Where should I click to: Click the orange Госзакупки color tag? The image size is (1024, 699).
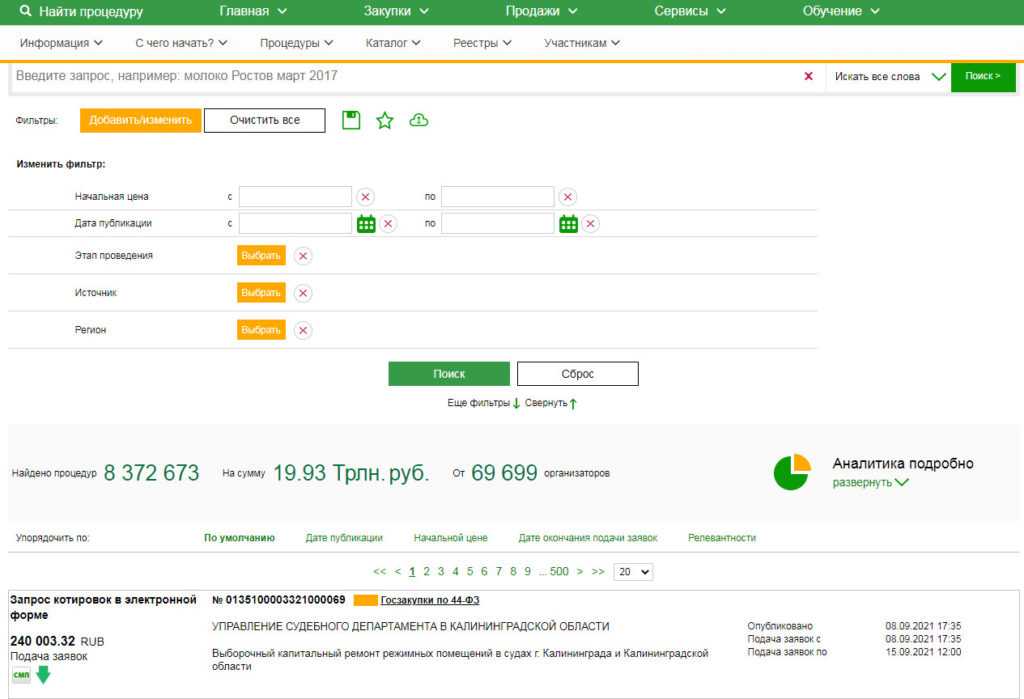click(x=365, y=600)
